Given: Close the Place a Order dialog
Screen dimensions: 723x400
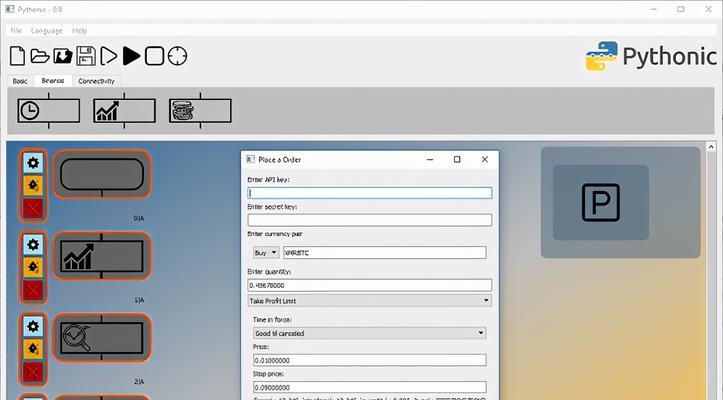Looking at the screenshot, I should coord(485,159).
